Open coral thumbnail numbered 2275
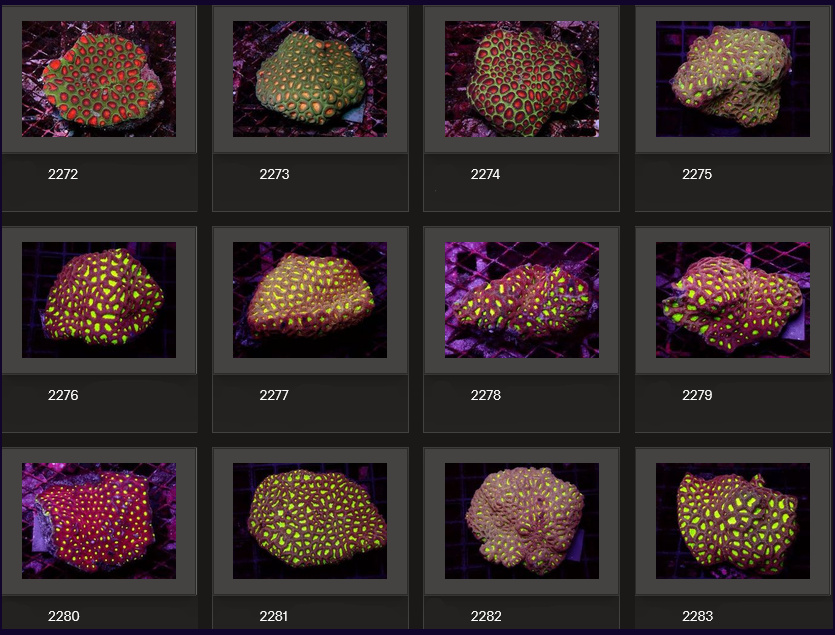Screen dimensions: 835x635 [733, 79]
